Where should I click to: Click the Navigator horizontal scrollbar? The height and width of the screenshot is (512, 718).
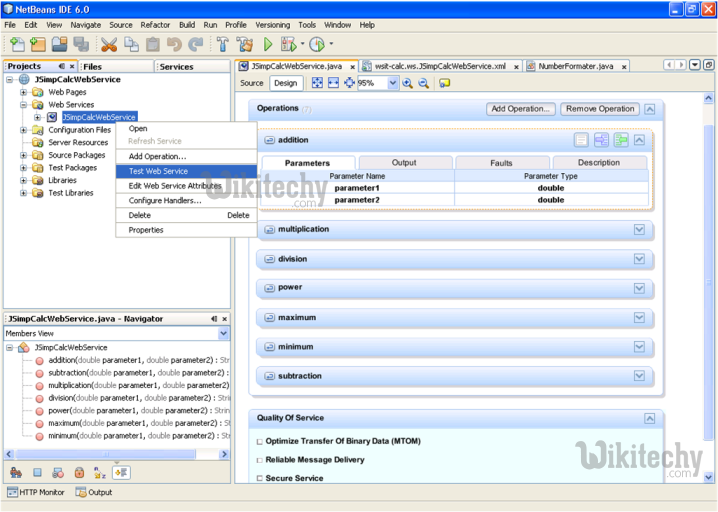tap(106, 454)
